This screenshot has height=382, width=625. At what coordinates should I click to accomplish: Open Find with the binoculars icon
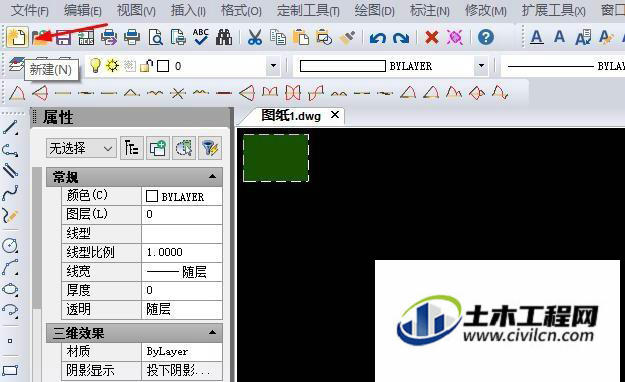pos(224,37)
